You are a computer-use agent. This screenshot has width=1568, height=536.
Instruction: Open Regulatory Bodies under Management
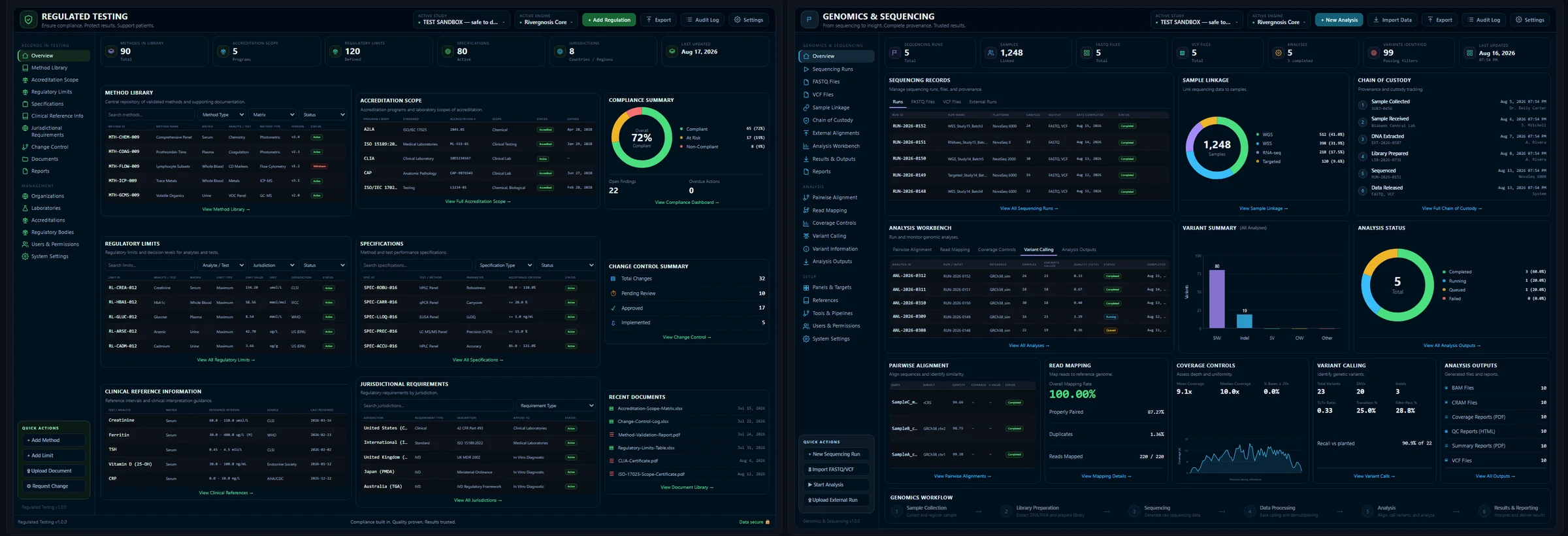tap(52, 232)
